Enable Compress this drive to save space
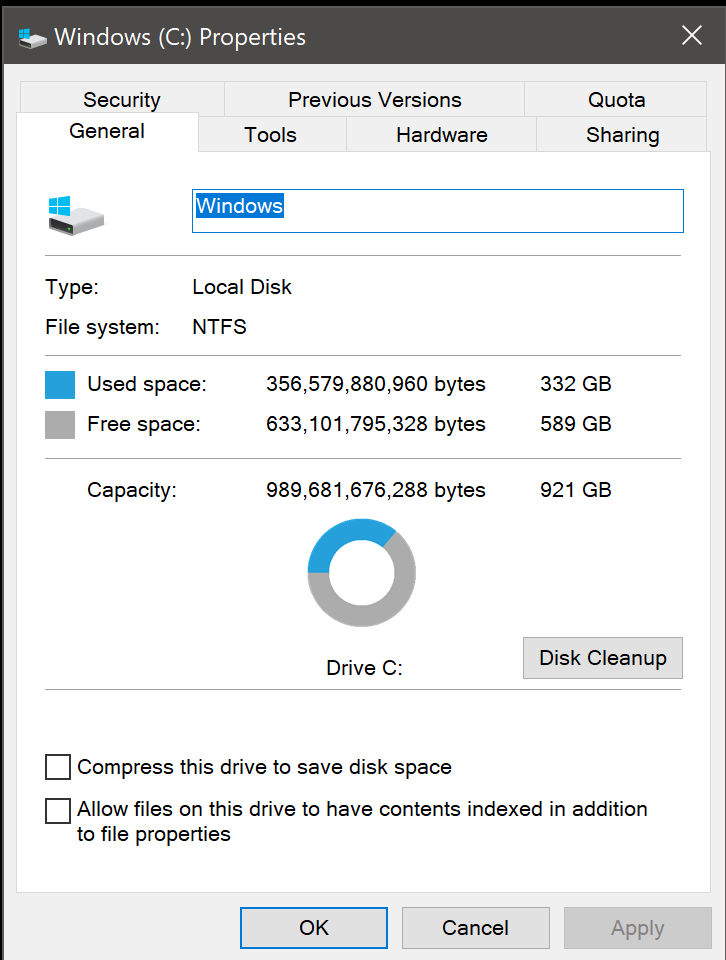This screenshot has height=960, width=726. (x=59, y=767)
